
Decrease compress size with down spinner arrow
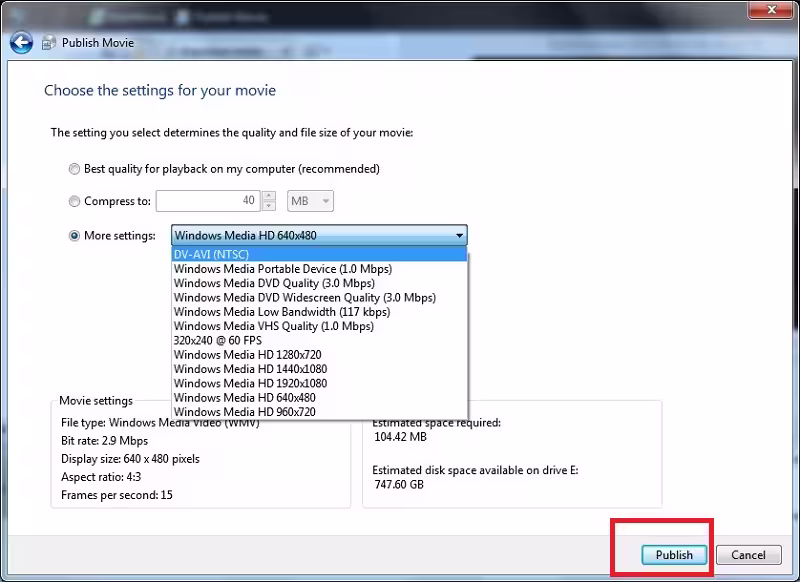(269, 206)
